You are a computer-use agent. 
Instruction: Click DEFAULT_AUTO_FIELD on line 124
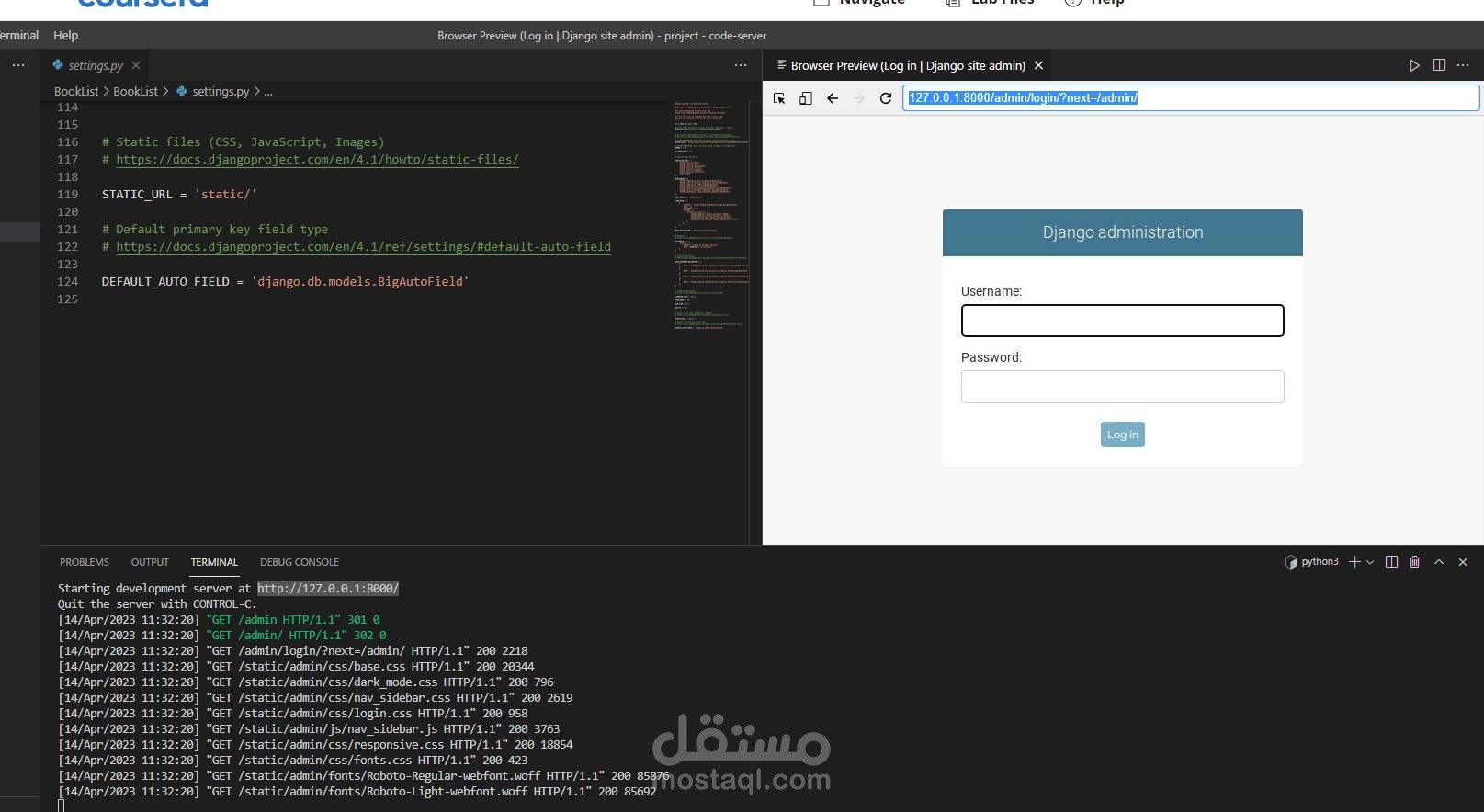[x=165, y=282]
